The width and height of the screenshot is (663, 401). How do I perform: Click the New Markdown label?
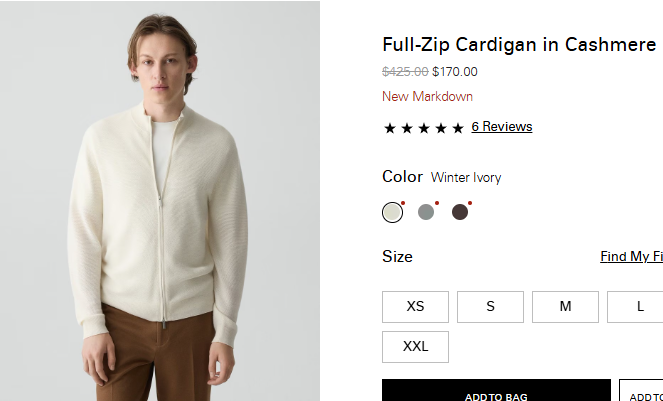[427, 97]
